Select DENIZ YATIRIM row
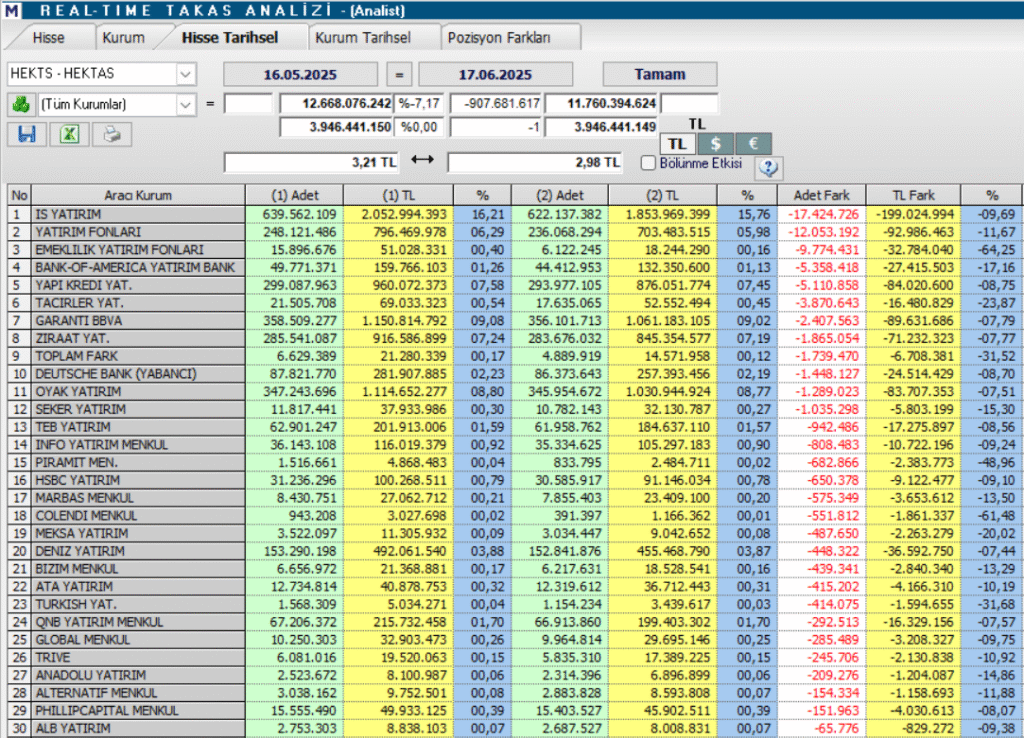Screen dimensions: 1024x738 [x=515, y=551]
